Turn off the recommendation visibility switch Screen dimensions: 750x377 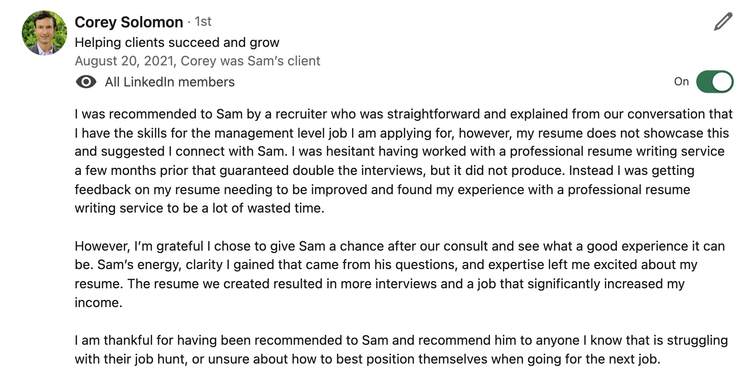point(715,82)
